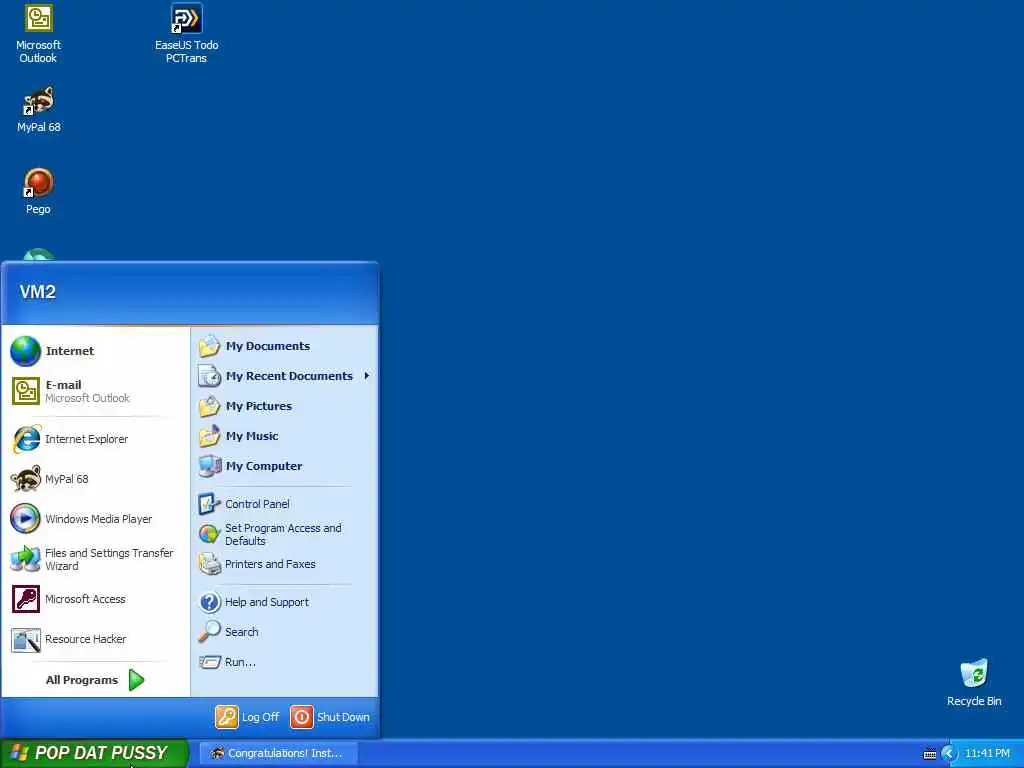Open the Run... dialog
The width and height of the screenshot is (1024, 768).
point(283,662)
